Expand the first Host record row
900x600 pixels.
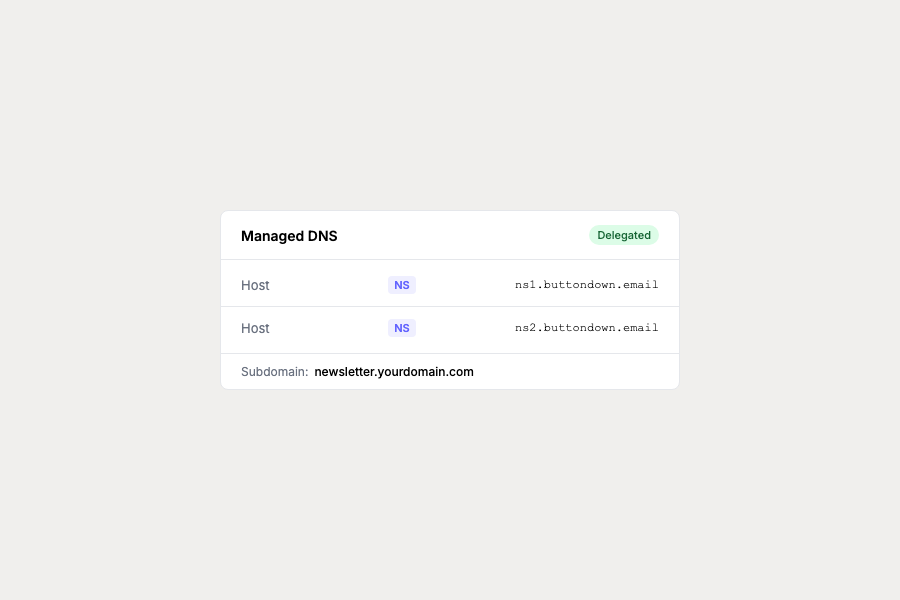click(450, 285)
